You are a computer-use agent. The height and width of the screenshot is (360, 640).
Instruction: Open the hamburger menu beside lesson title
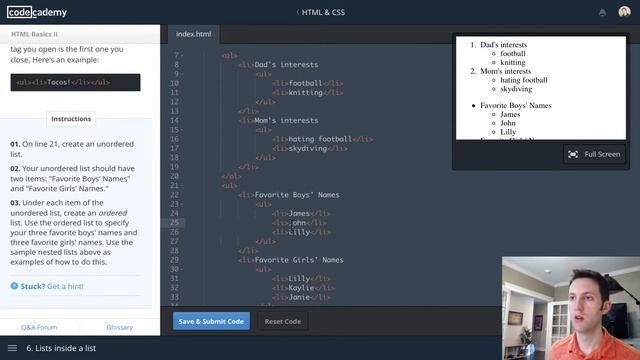point(12,348)
